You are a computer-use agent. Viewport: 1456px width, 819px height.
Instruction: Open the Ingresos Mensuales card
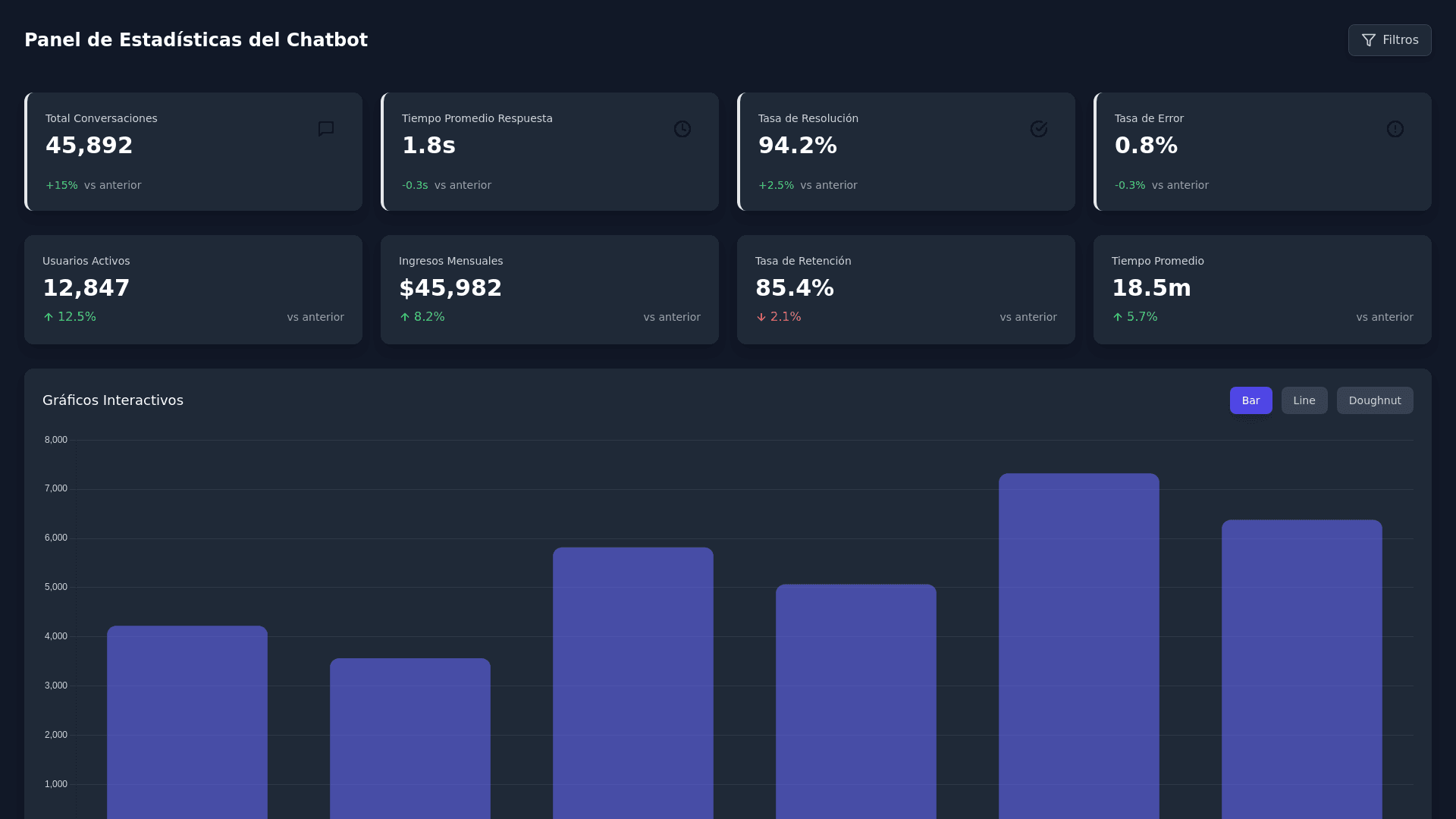pyautogui.click(x=549, y=290)
